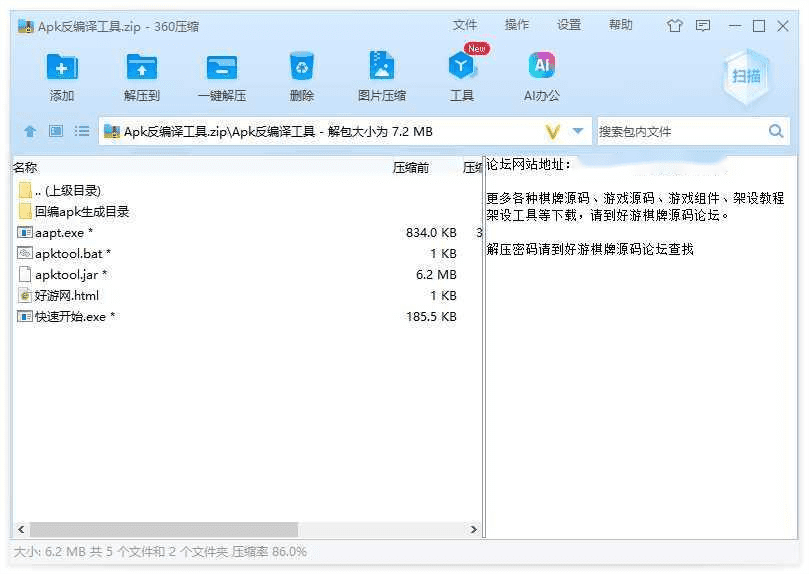This screenshot has width=809, height=574.
Task: Click the apktool.bat file icon
Action: pos(25,253)
